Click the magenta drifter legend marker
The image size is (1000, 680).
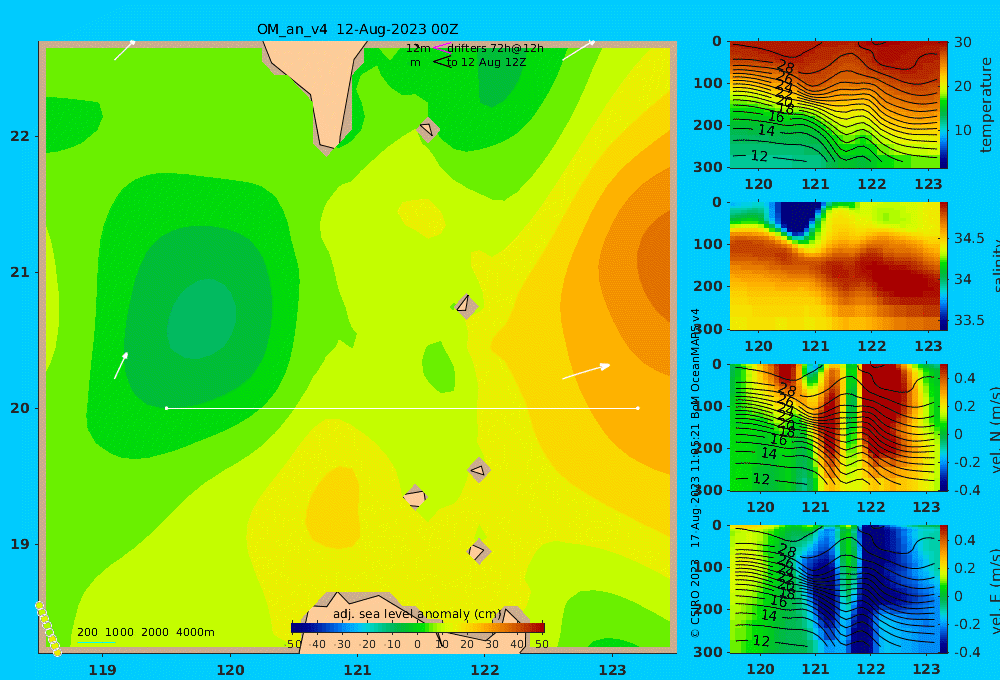click(x=441, y=48)
